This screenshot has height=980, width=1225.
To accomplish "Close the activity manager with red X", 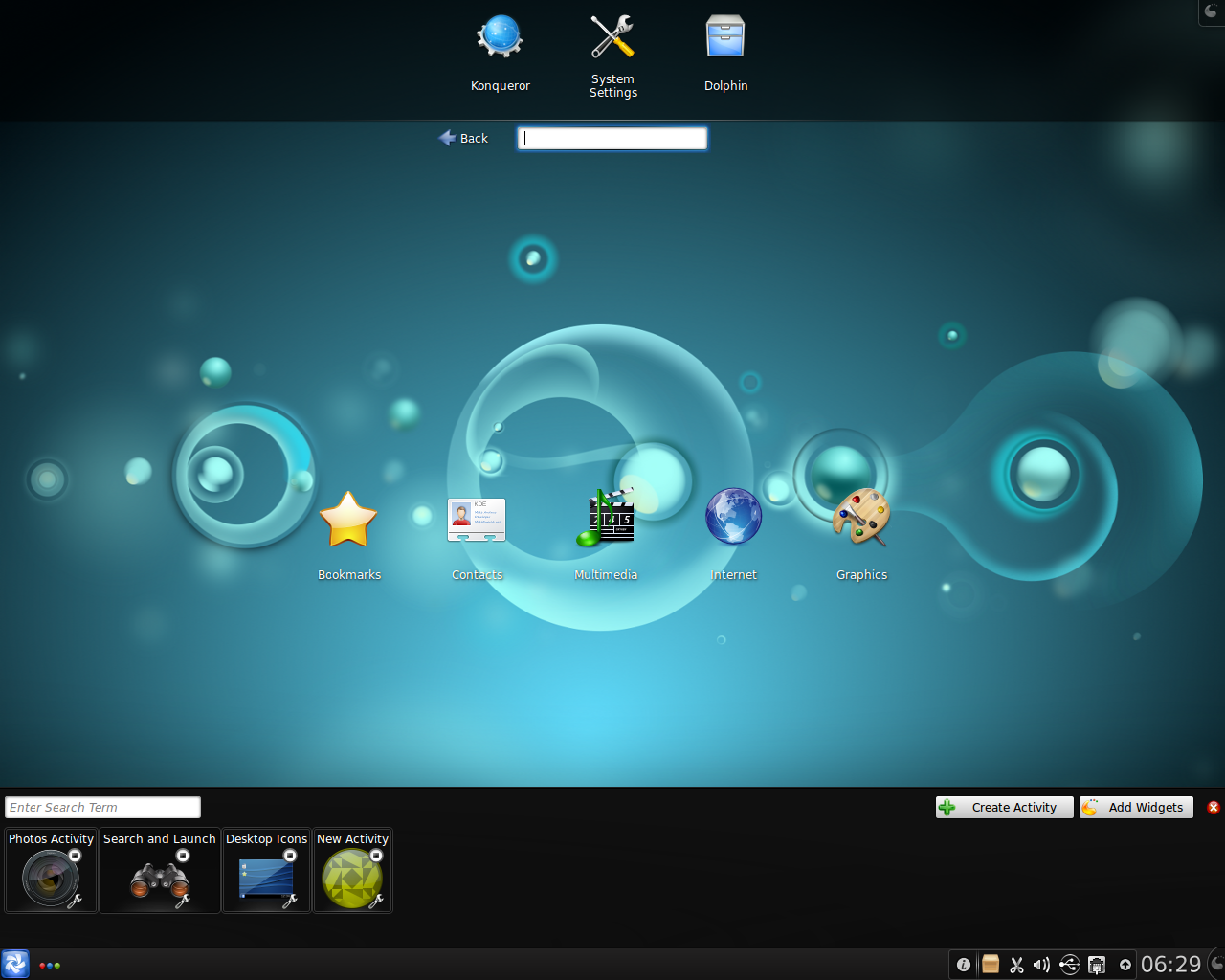I will point(1214,807).
